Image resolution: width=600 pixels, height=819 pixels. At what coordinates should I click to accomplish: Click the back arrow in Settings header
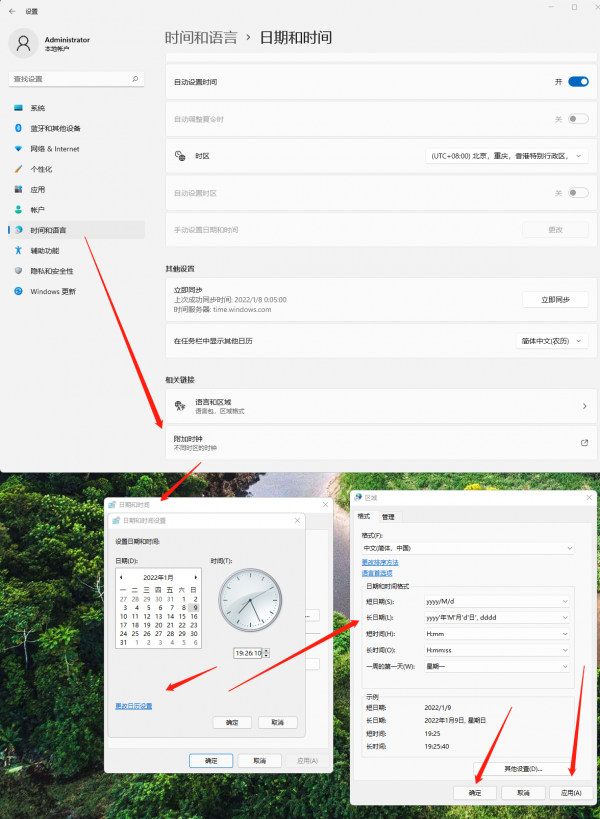click(12, 11)
